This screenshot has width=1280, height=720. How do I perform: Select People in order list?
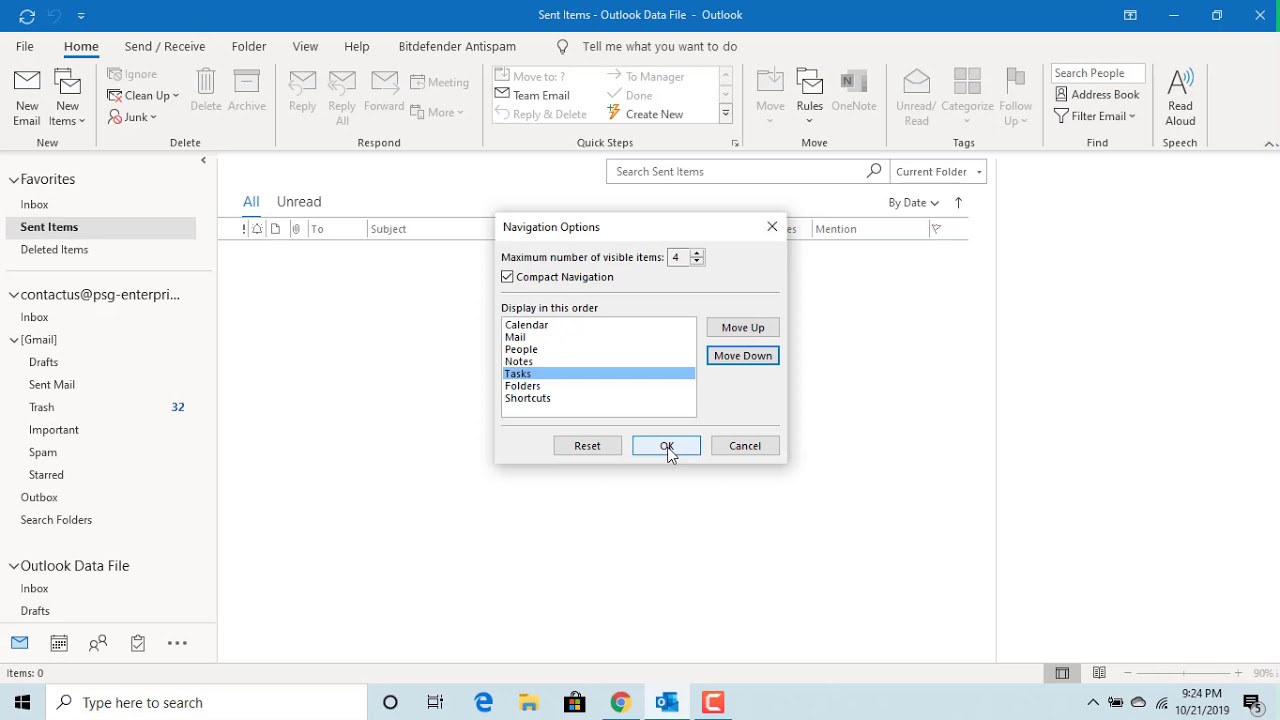click(x=598, y=349)
